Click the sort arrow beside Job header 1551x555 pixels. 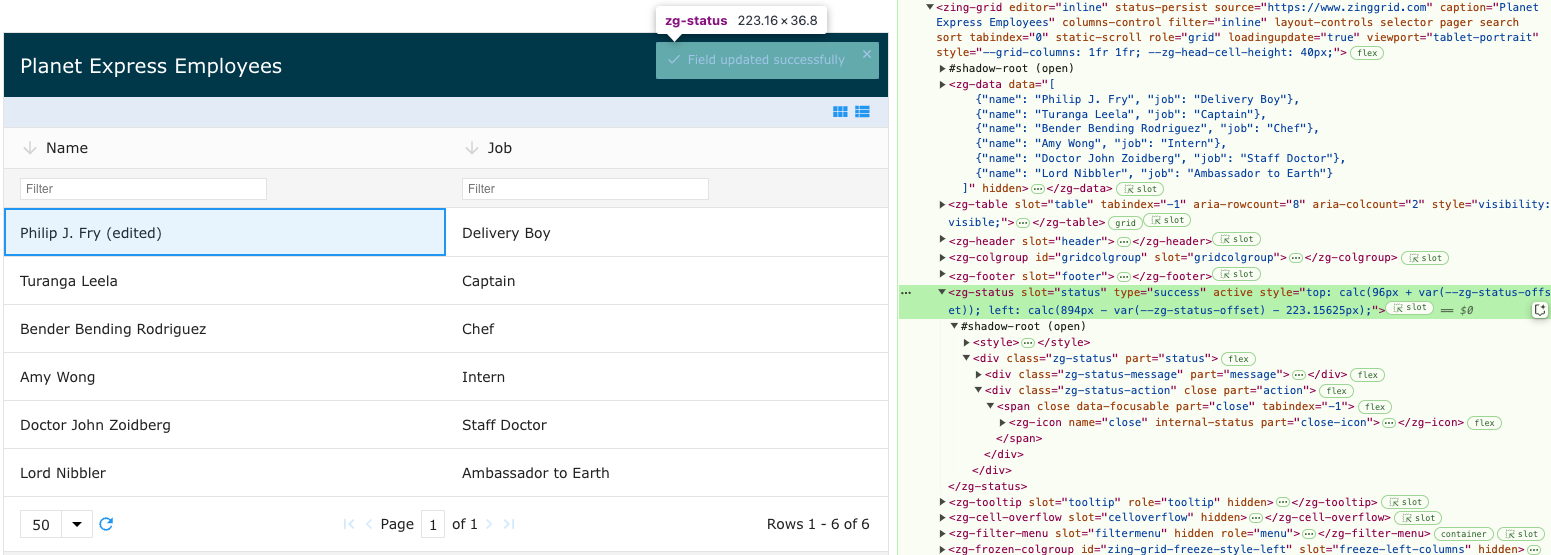(x=471, y=148)
